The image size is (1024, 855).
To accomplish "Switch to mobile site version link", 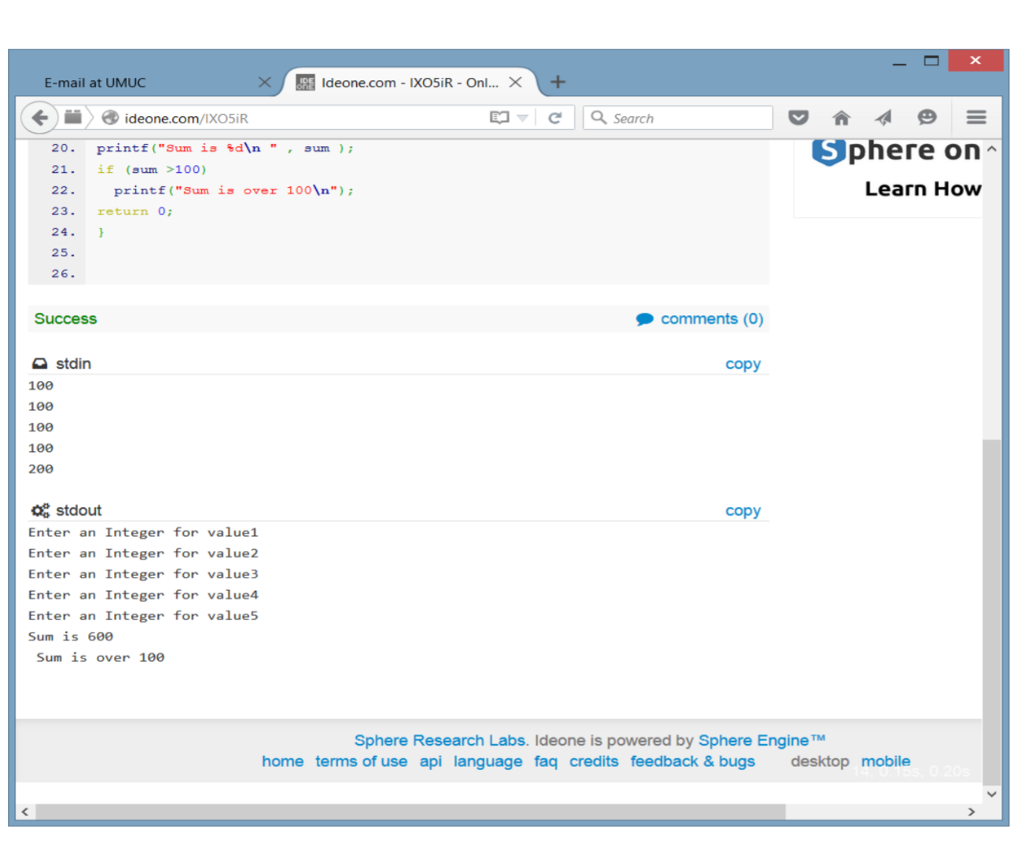I will coord(885,762).
